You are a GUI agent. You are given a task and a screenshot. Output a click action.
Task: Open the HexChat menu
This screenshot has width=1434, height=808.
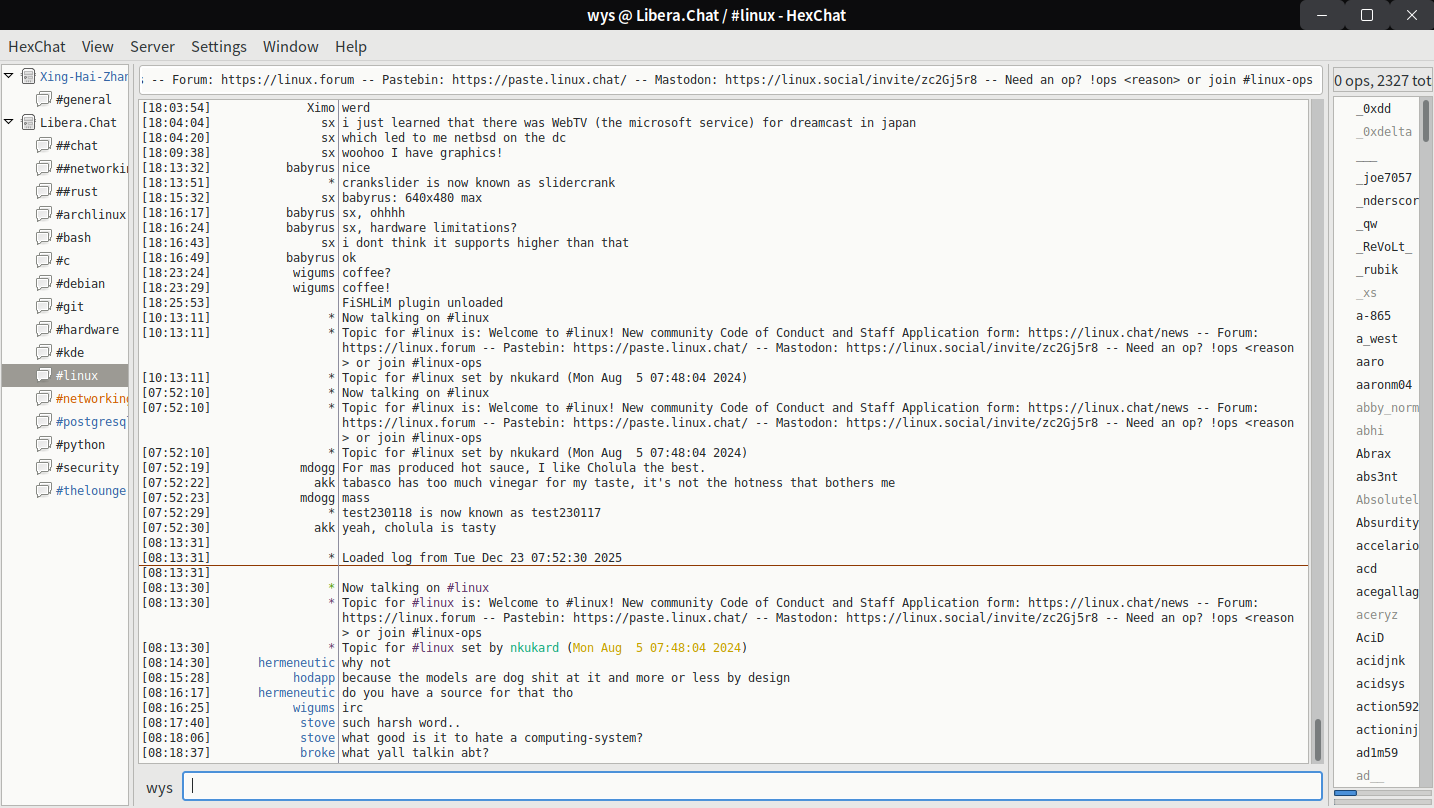[x=37, y=46]
